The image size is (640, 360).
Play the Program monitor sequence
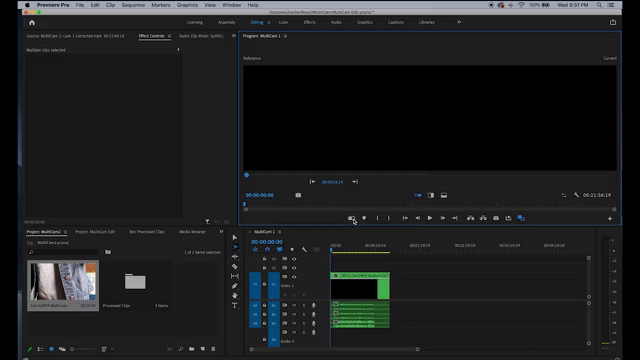point(430,218)
